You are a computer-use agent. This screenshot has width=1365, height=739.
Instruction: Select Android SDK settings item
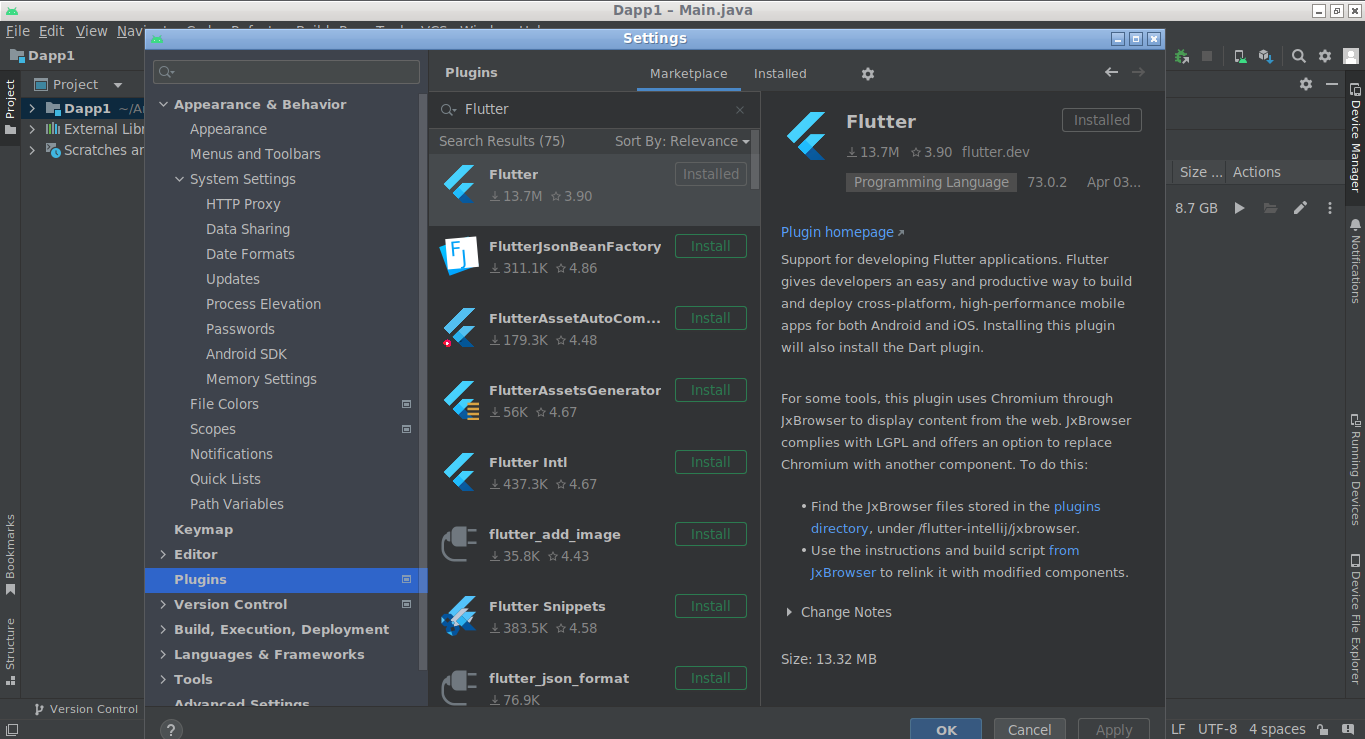click(x=246, y=354)
